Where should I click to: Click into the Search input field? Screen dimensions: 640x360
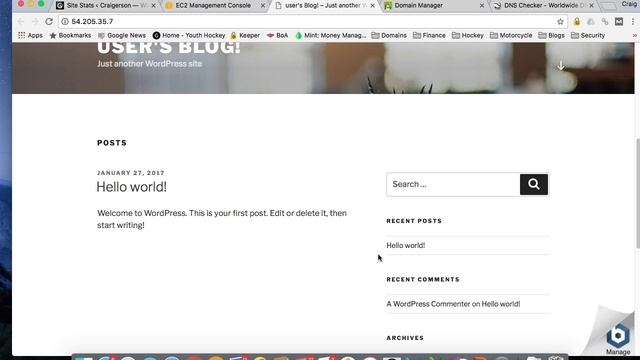453,184
